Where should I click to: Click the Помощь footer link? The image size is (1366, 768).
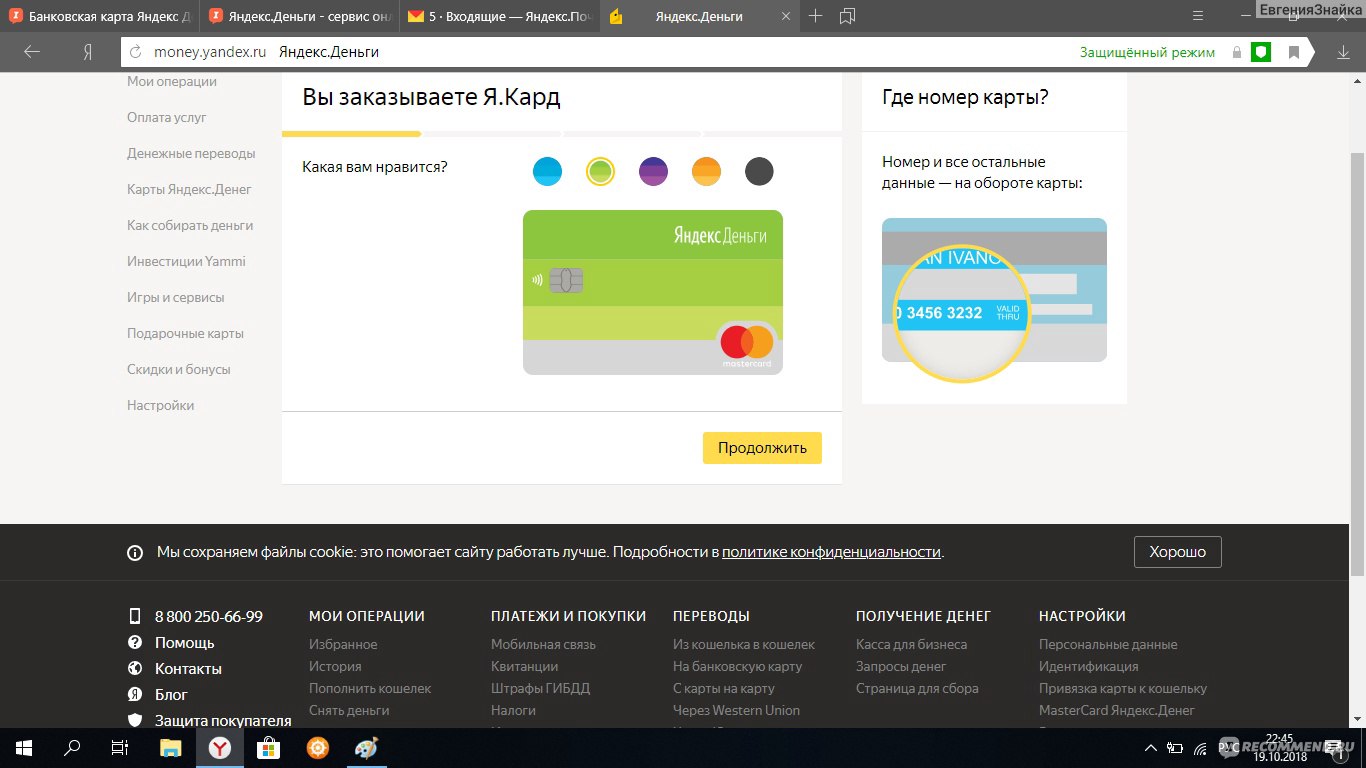(184, 643)
